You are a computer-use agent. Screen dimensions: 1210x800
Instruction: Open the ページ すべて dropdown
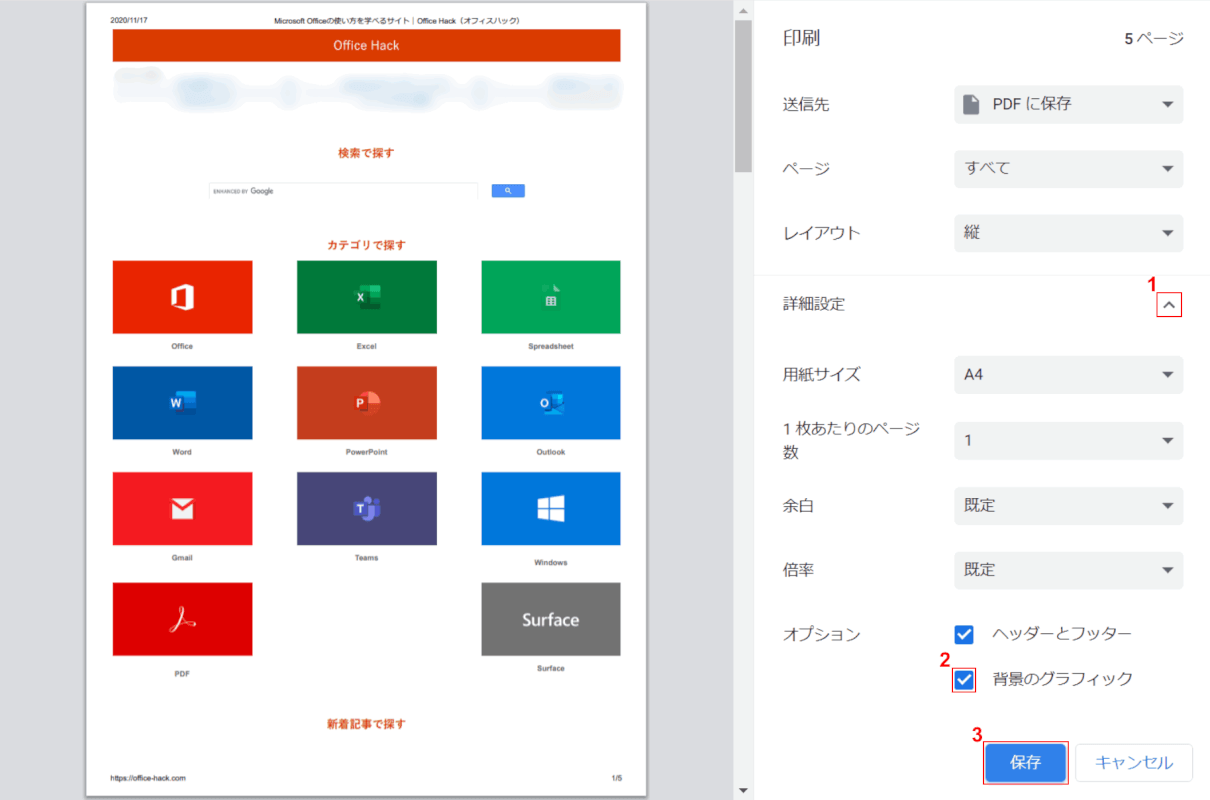1068,169
